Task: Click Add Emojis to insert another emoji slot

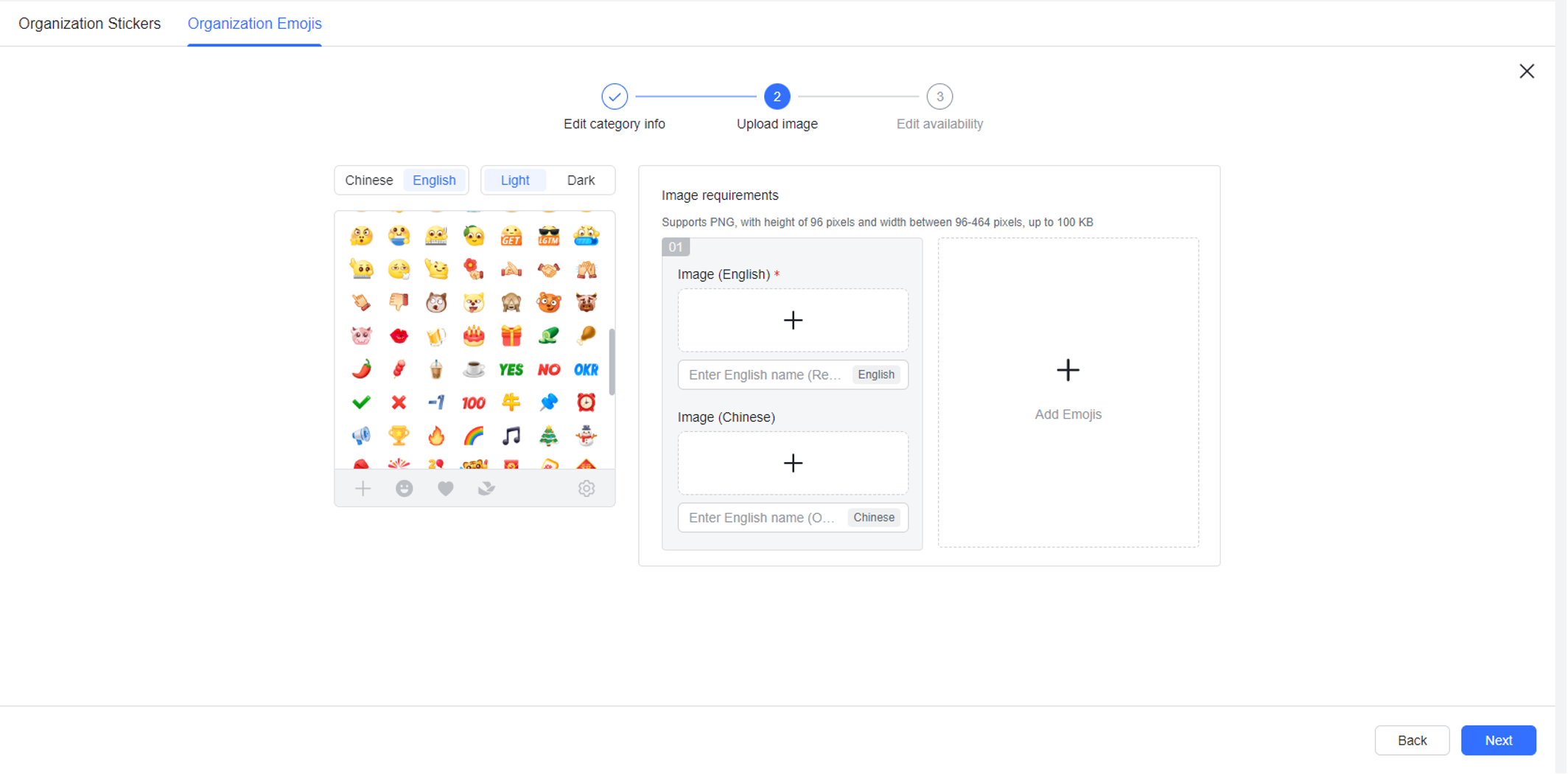Action: click(1068, 391)
